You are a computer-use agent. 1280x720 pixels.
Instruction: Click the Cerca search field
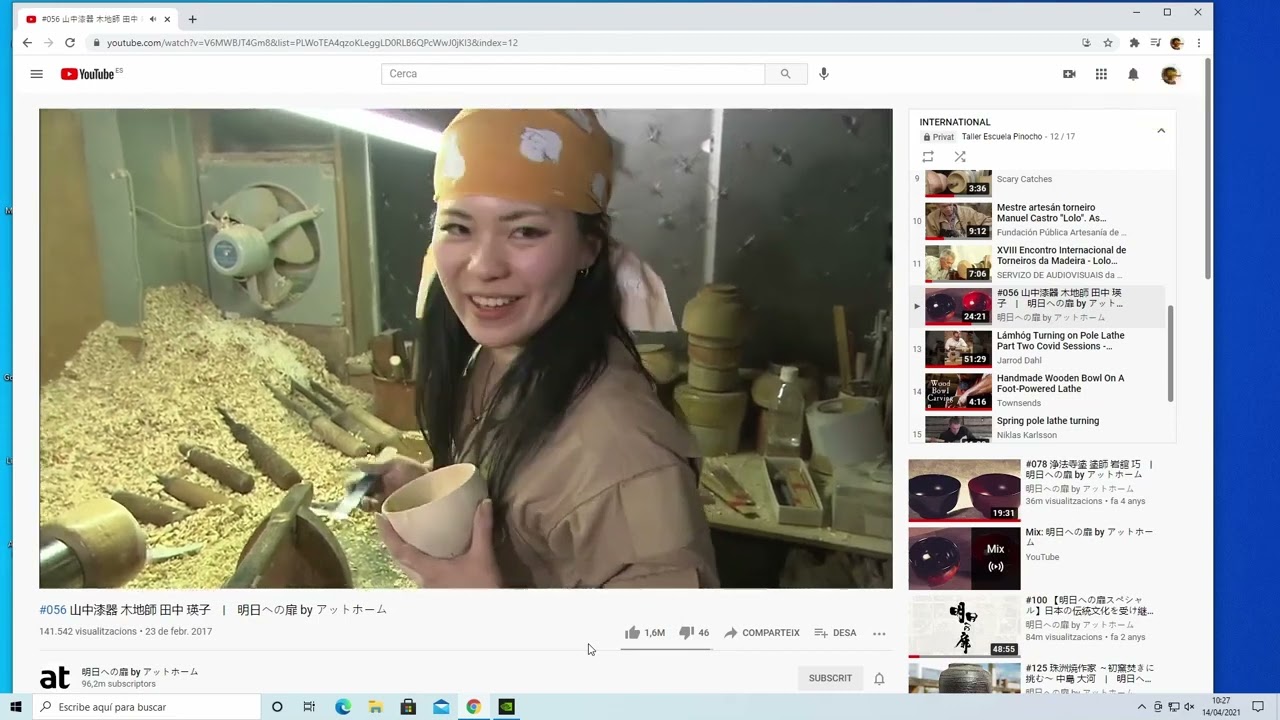(572, 74)
